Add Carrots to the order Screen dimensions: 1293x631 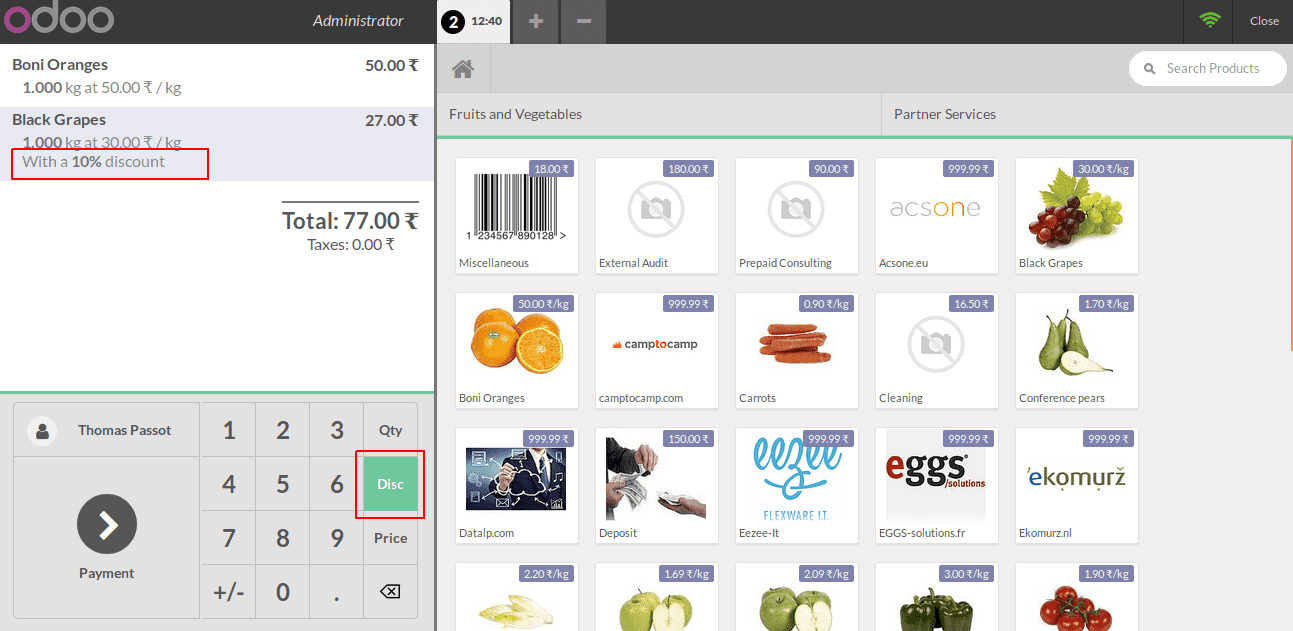tap(797, 350)
